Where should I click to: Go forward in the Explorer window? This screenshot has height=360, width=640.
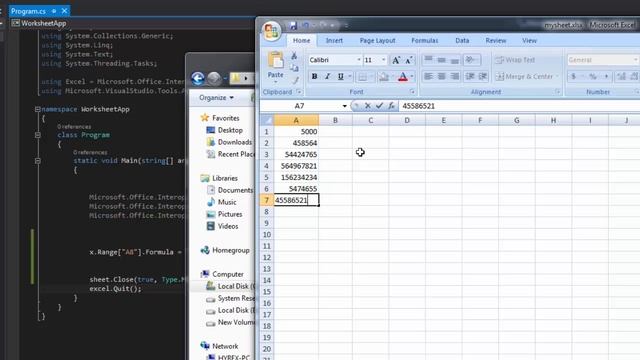pos(214,78)
